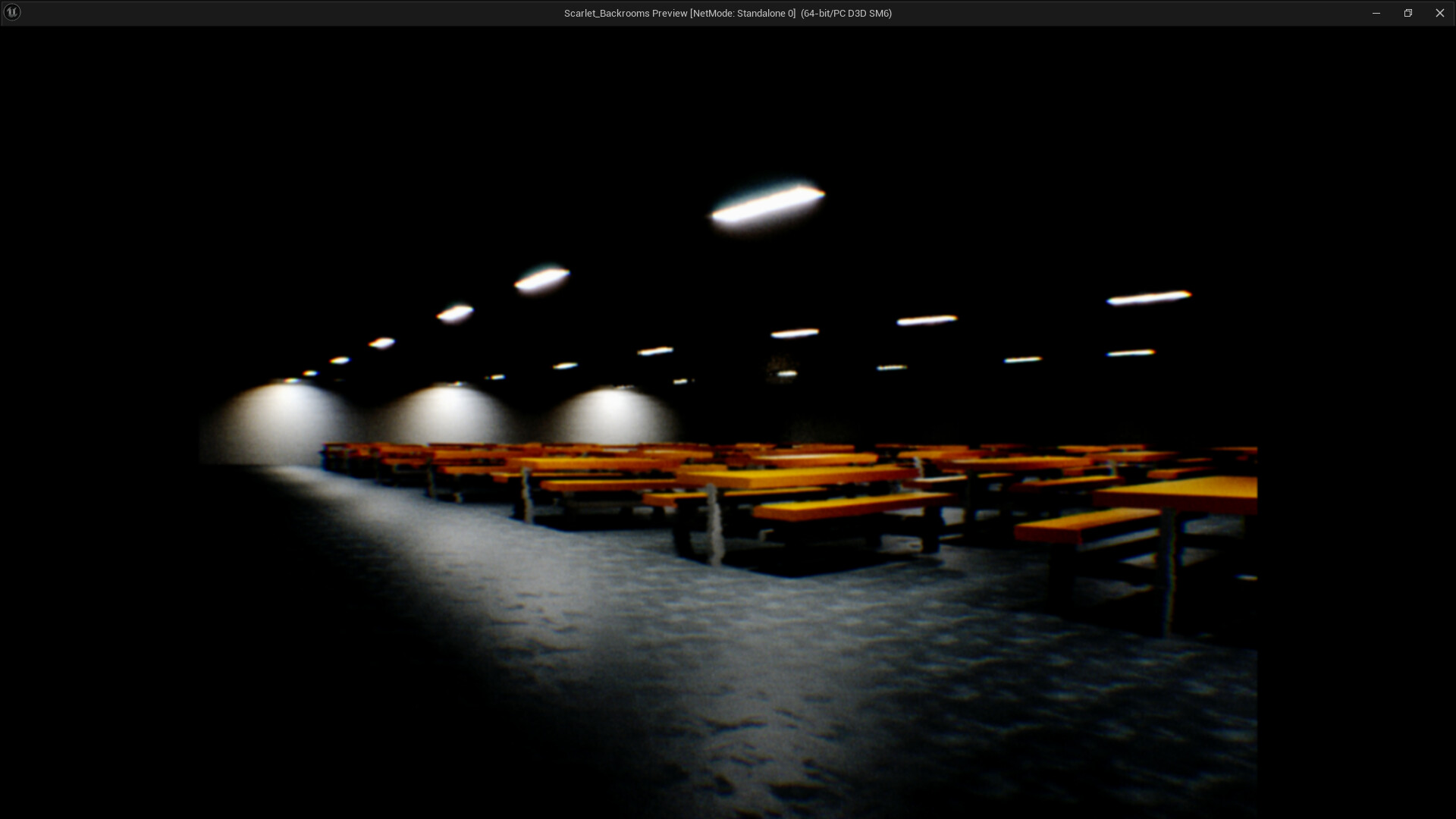Close the Scarlet_Backrooms preview window
1456x819 pixels.
pyautogui.click(x=1440, y=13)
